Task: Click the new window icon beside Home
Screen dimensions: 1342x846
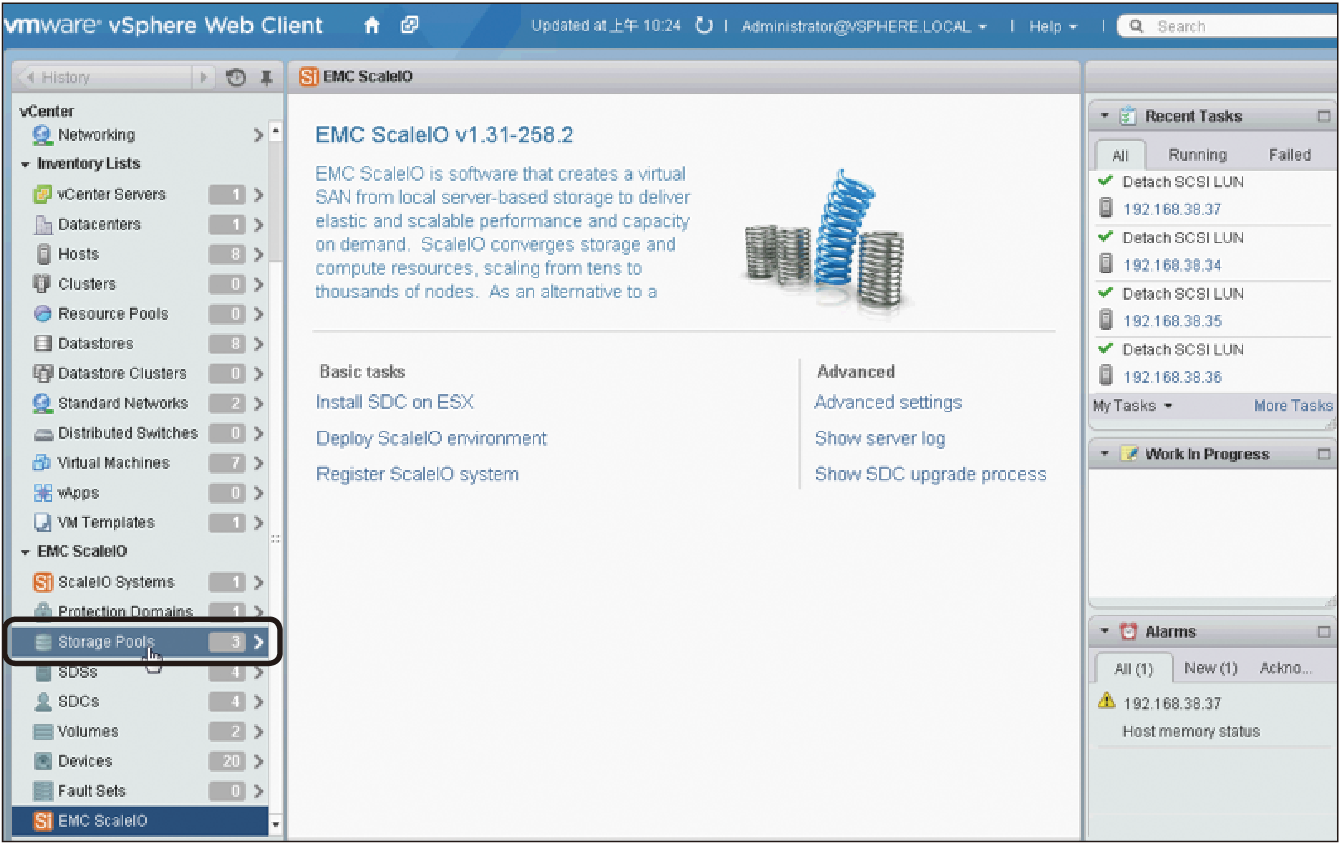Action: [408, 26]
